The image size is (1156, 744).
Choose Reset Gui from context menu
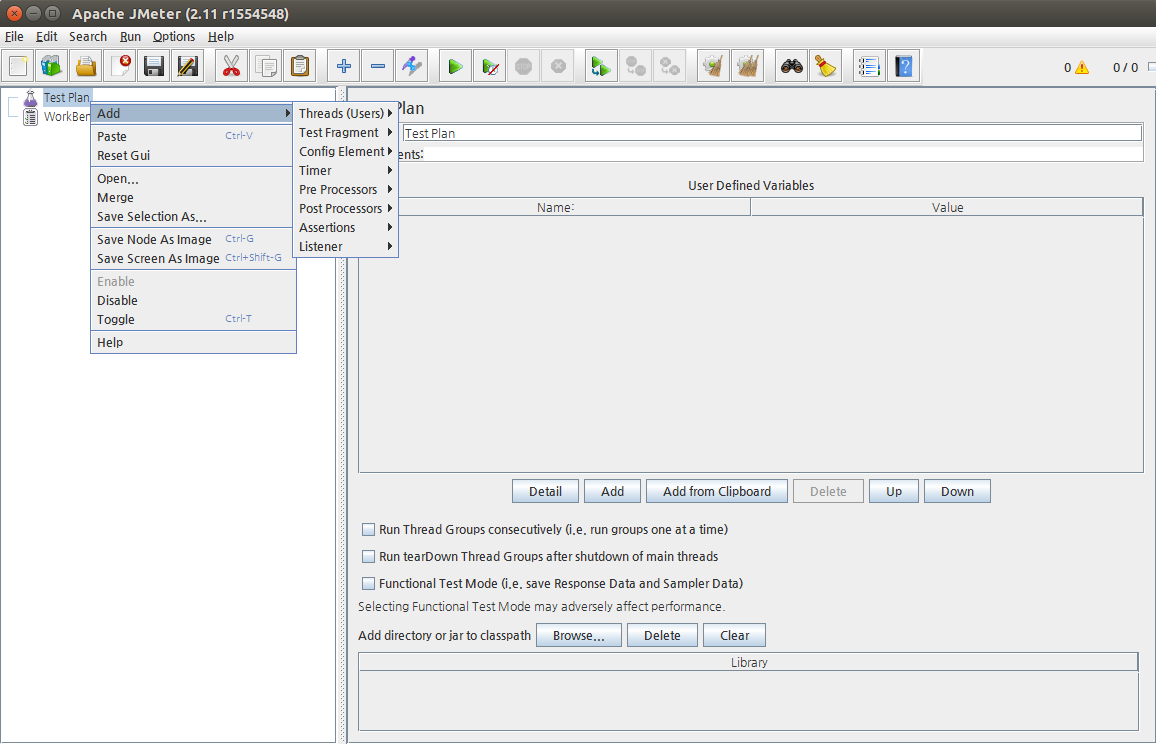pos(192,156)
